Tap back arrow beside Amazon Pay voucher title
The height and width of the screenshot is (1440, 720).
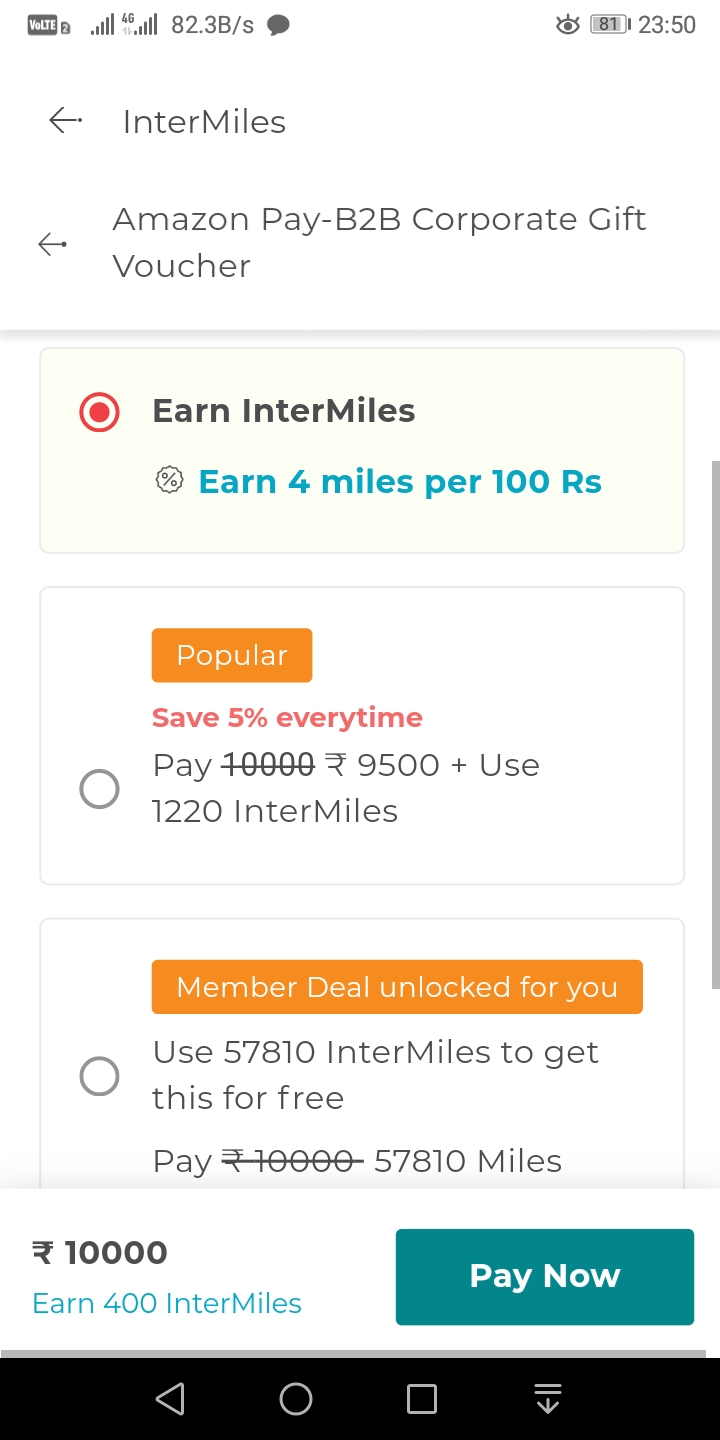point(52,243)
